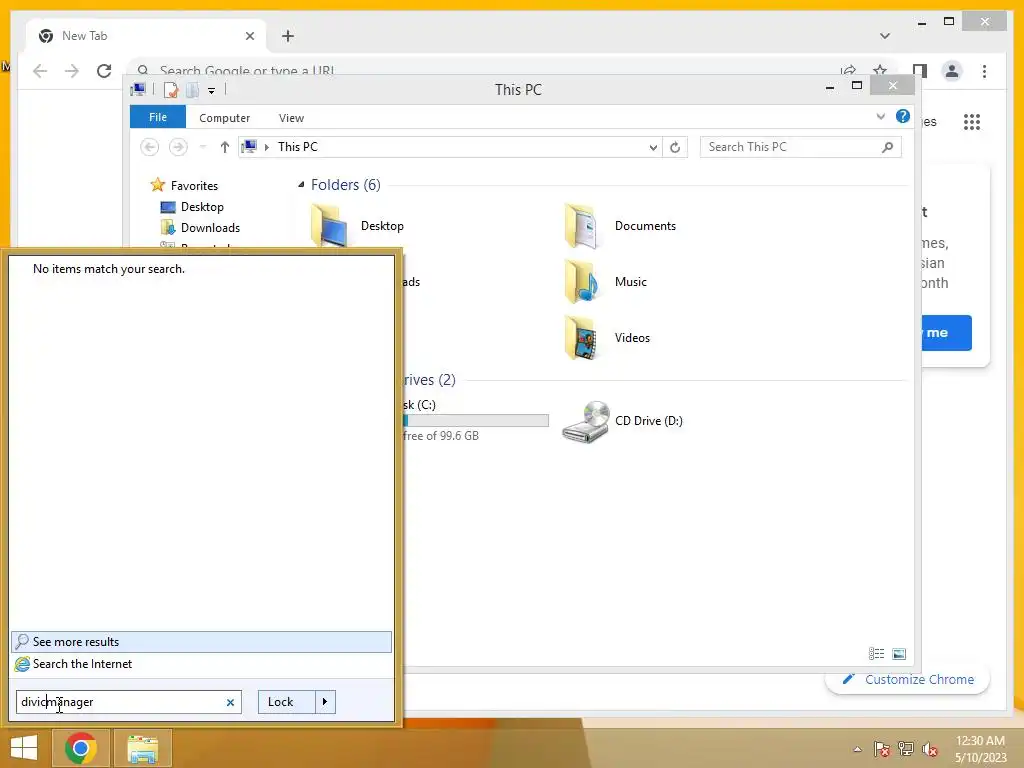Select the CD Drive (D:) icon
Screen dimensions: 1024x768
[x=586, y=422]
